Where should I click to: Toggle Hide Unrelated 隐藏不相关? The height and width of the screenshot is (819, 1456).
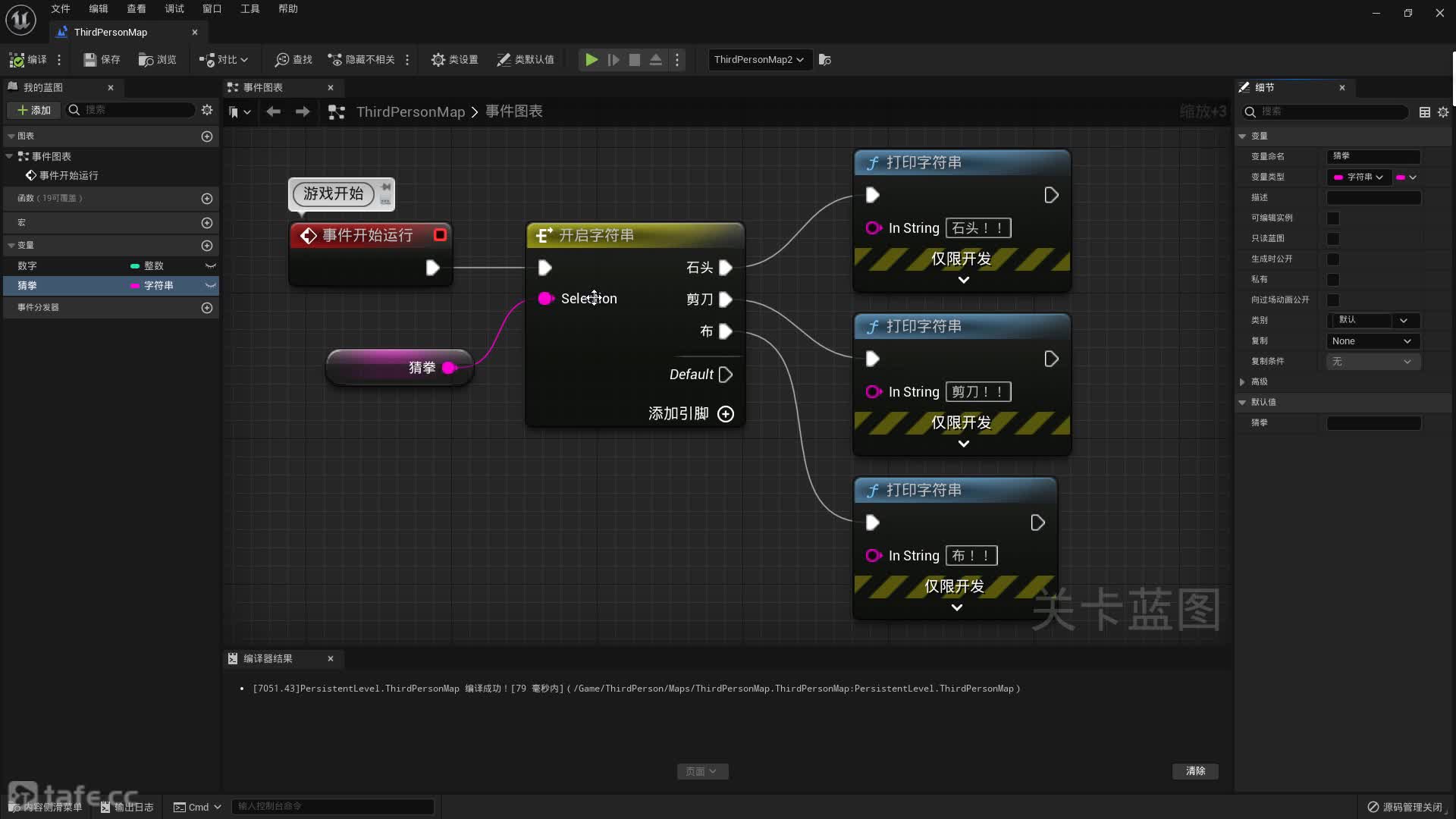pyautogui.click(x=361, y=59)
